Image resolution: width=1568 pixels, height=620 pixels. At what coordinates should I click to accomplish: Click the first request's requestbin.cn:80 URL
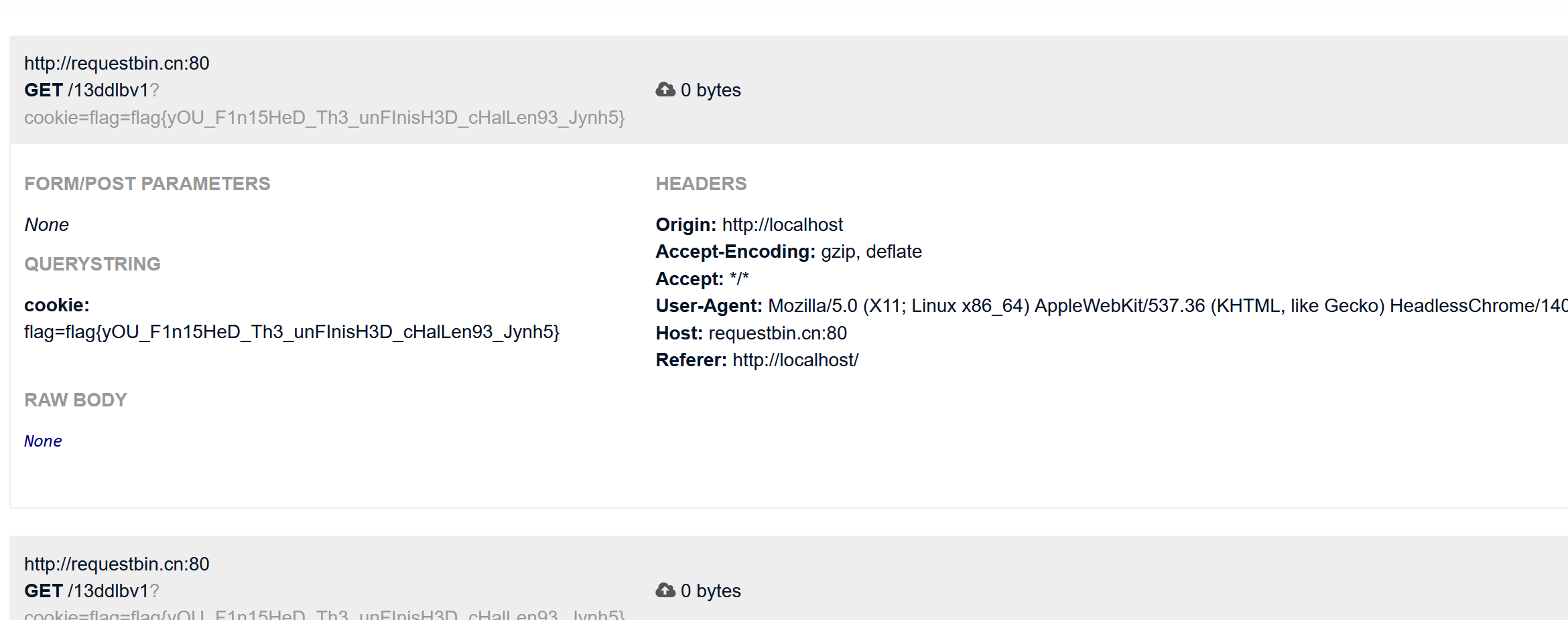click(x=117, y=64)
